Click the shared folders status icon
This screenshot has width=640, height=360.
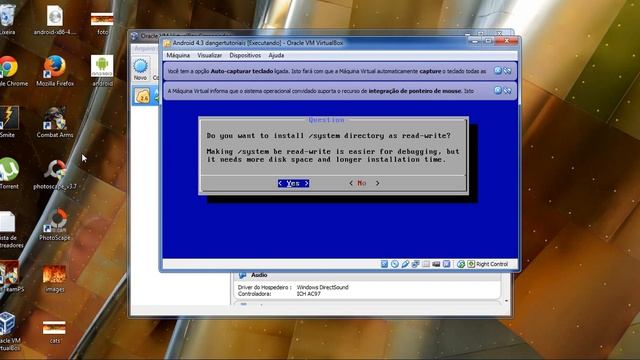pyautogui.click(x=426, y=264)
